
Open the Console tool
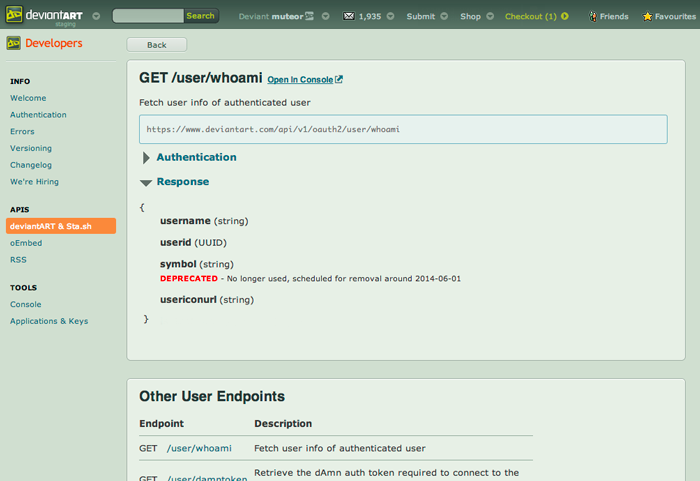[x=25, y=304]
